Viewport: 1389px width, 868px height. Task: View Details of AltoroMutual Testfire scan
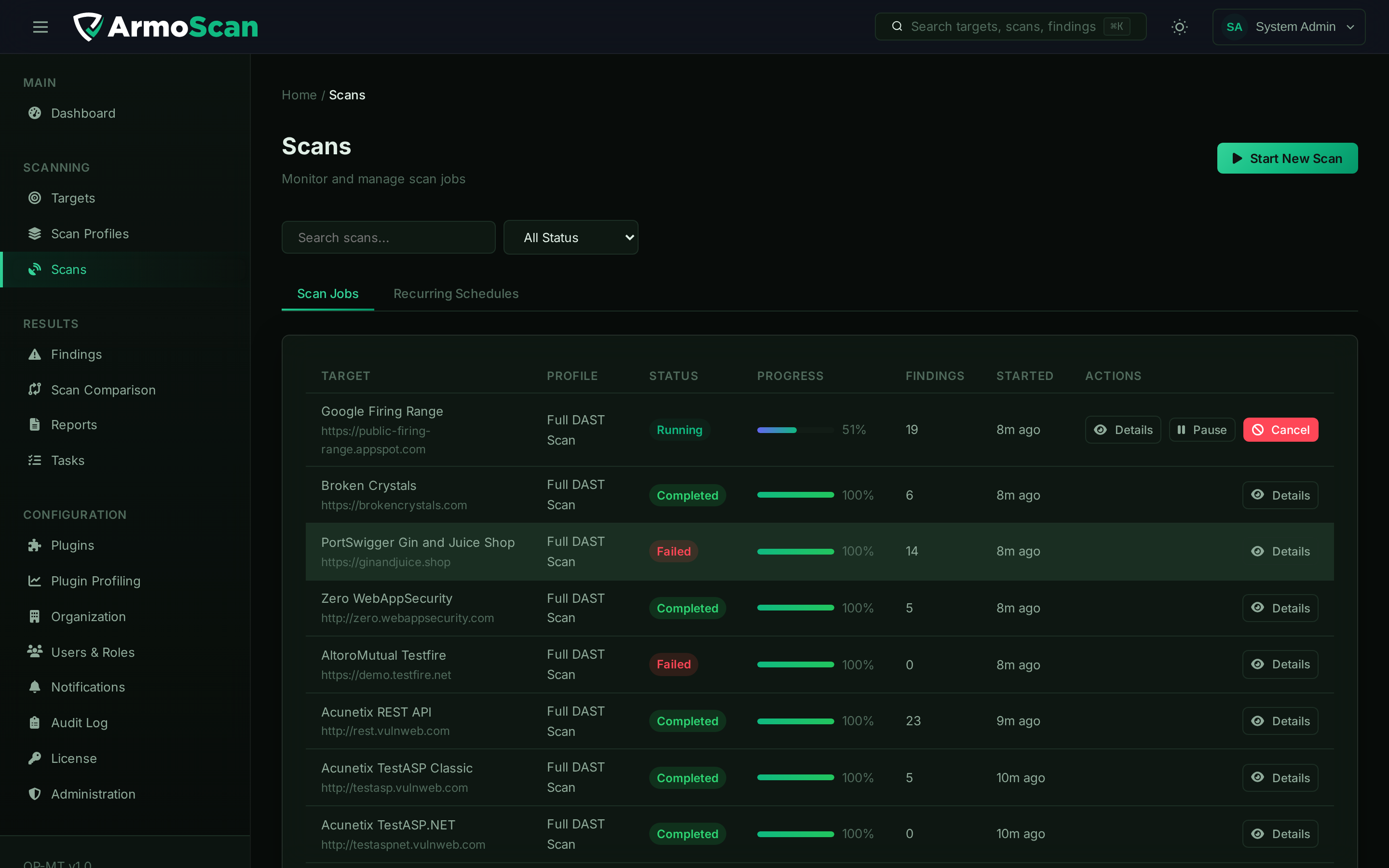pos(1280,664)
